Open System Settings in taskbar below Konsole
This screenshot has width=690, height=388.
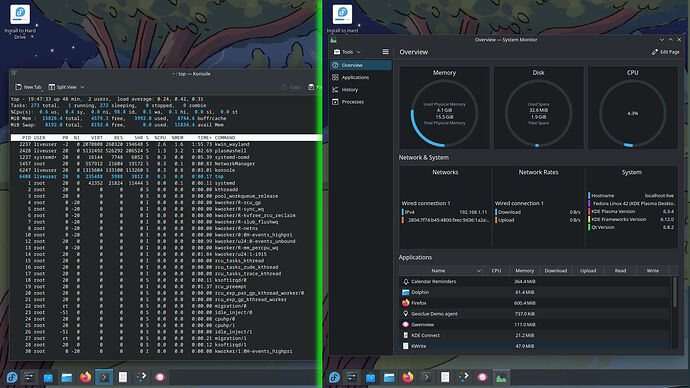29,377
